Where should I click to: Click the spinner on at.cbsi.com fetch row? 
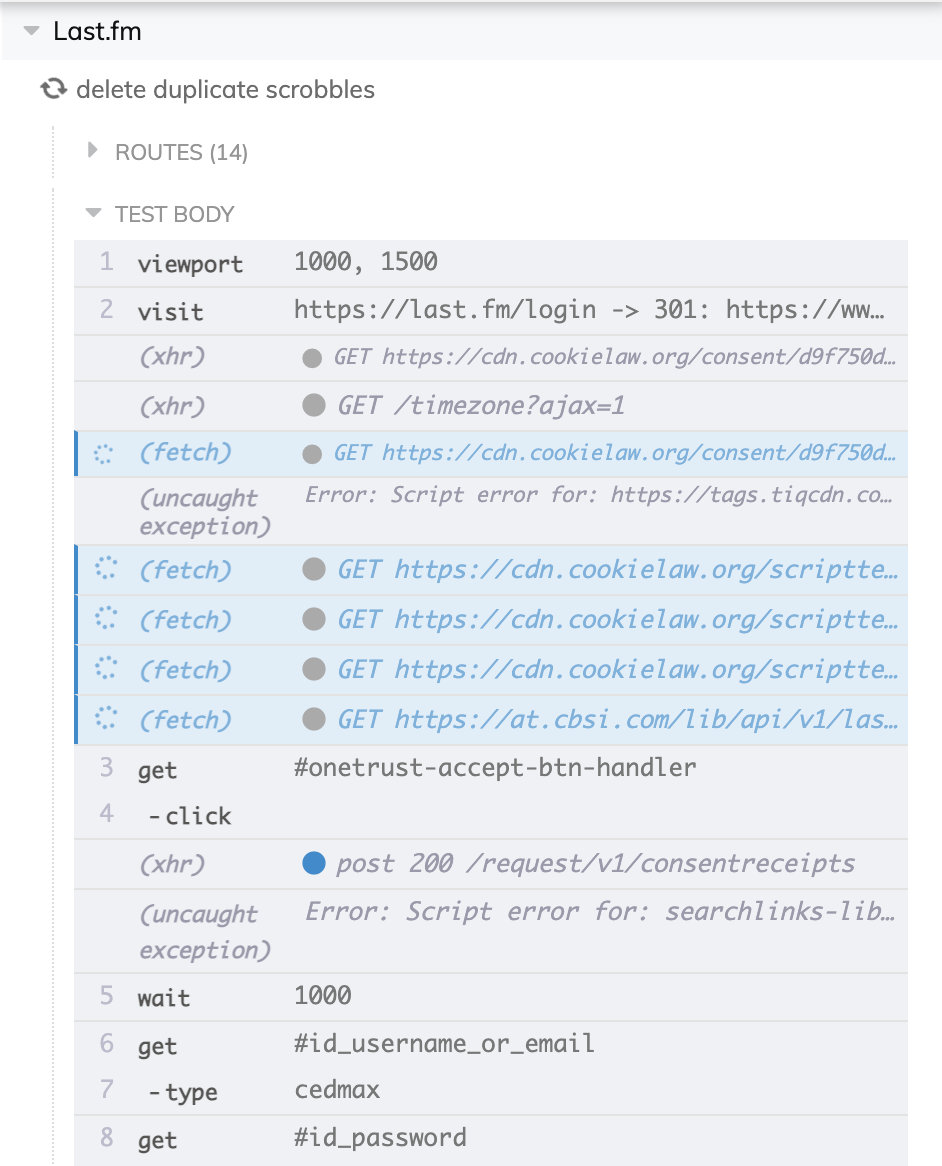pos(106,718)
